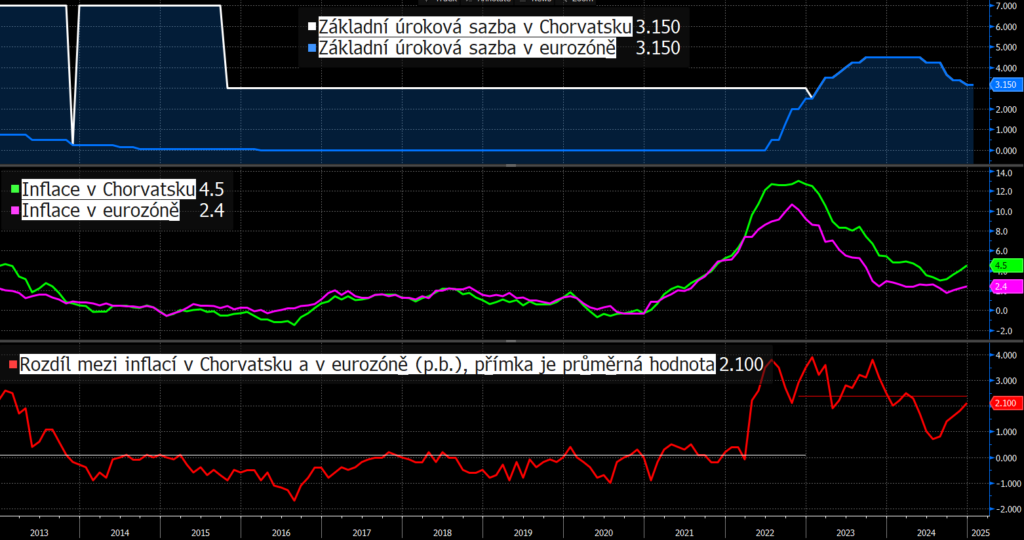Select the Inflace v Chorvatsku legend label
1024x540 pixels.
point(108,189)
